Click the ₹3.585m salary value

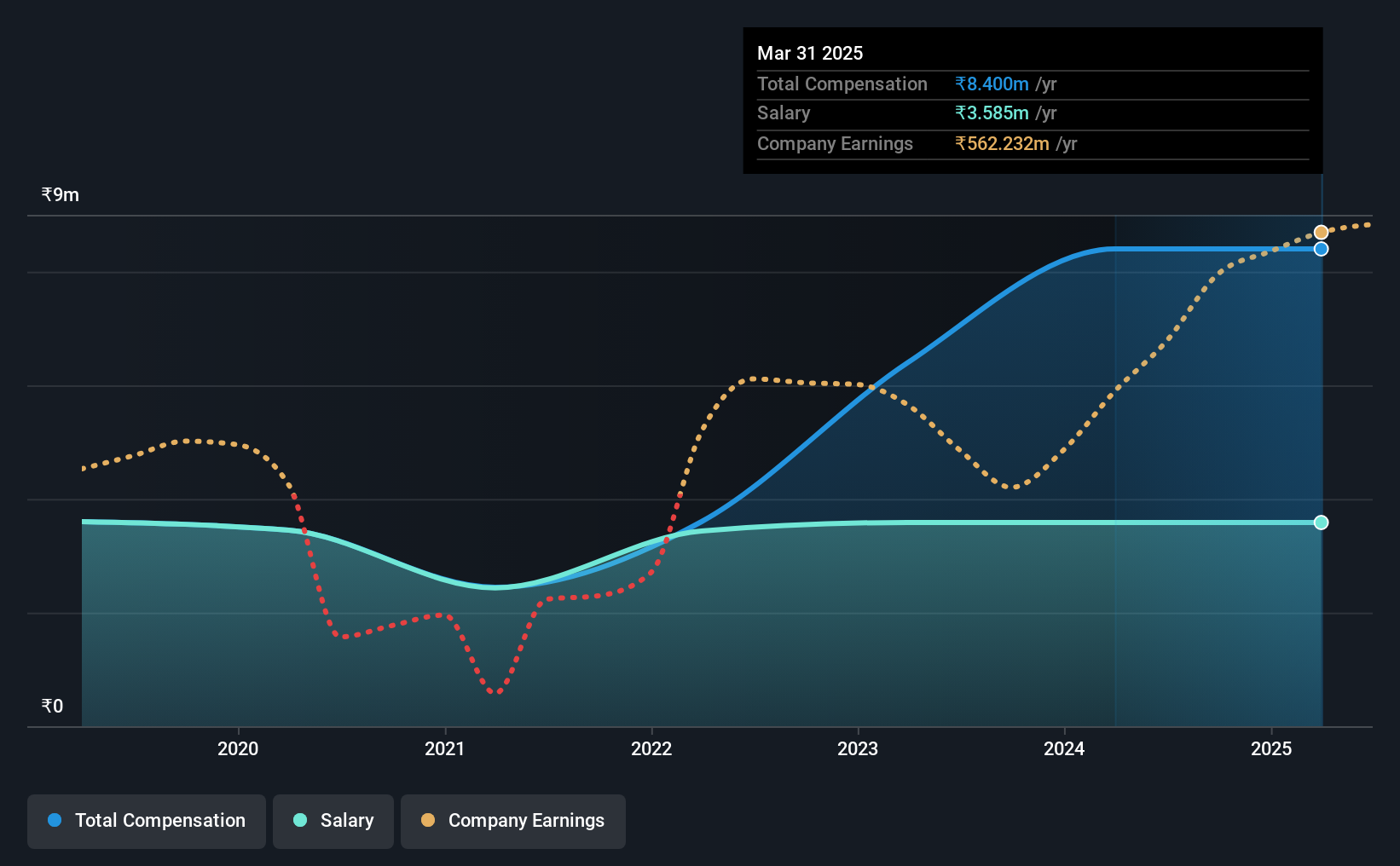coord(992,113)
